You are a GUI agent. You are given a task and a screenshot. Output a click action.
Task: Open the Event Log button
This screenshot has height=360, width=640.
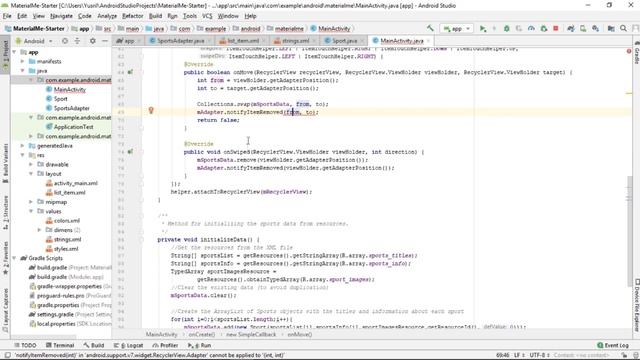613,345
